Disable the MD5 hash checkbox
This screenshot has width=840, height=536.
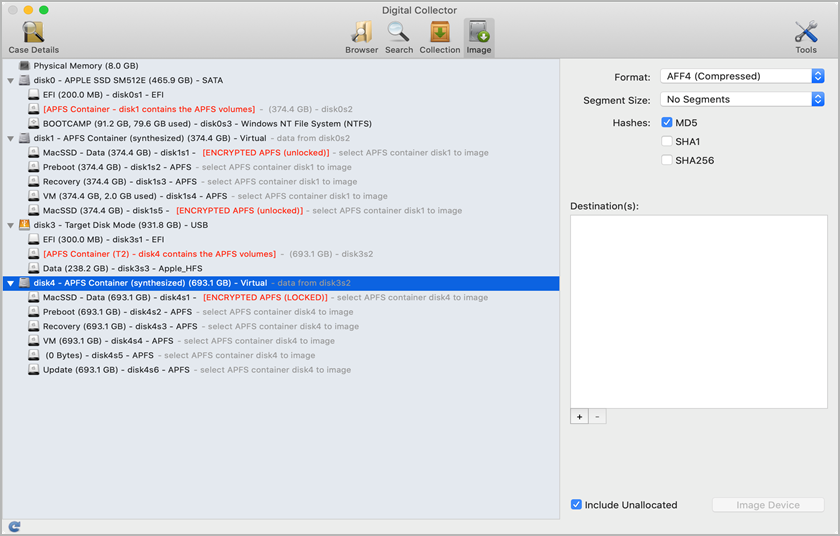tap(667, 123)
